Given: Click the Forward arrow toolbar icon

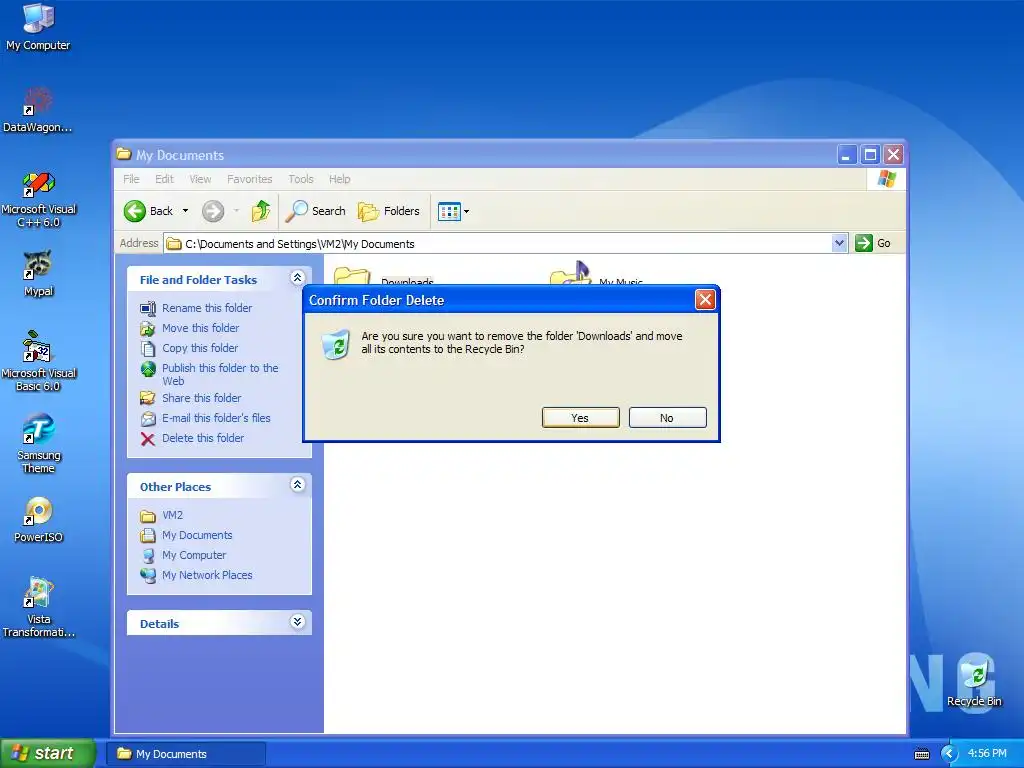Looking at the screenshot, I should tap(213, 211).
